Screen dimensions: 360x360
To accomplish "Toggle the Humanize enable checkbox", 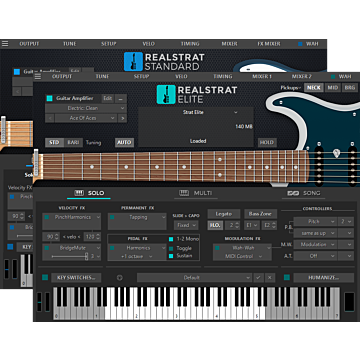I will coord(287,277).
